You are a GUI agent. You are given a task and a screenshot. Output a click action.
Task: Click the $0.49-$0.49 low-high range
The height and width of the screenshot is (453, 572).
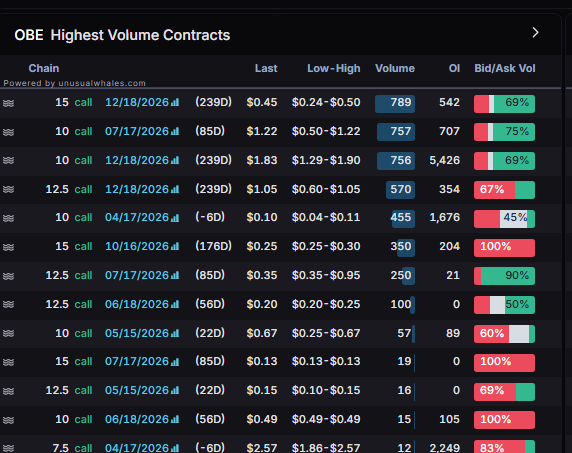(326, 419)
